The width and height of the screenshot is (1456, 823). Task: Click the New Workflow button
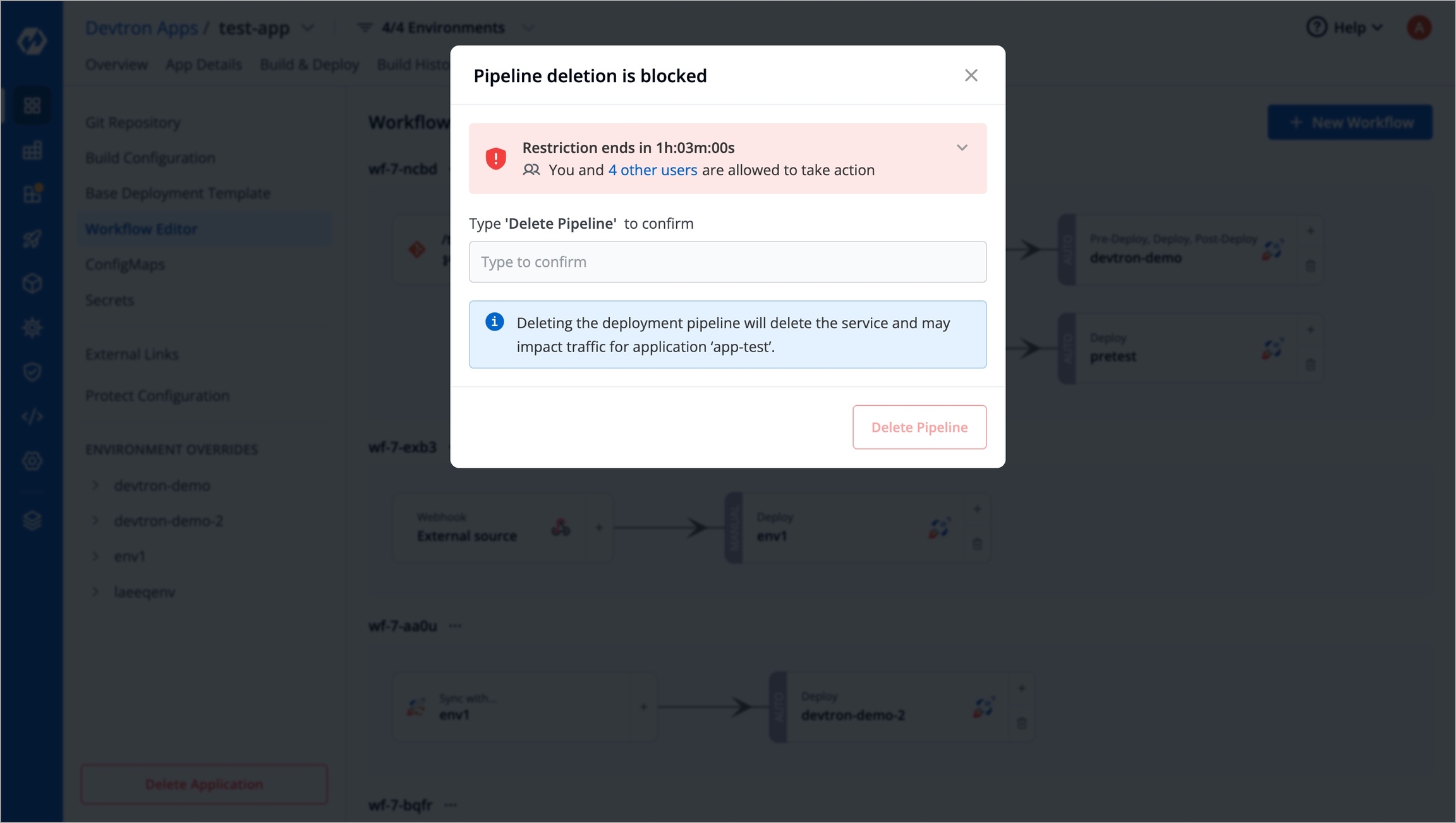1349,122
